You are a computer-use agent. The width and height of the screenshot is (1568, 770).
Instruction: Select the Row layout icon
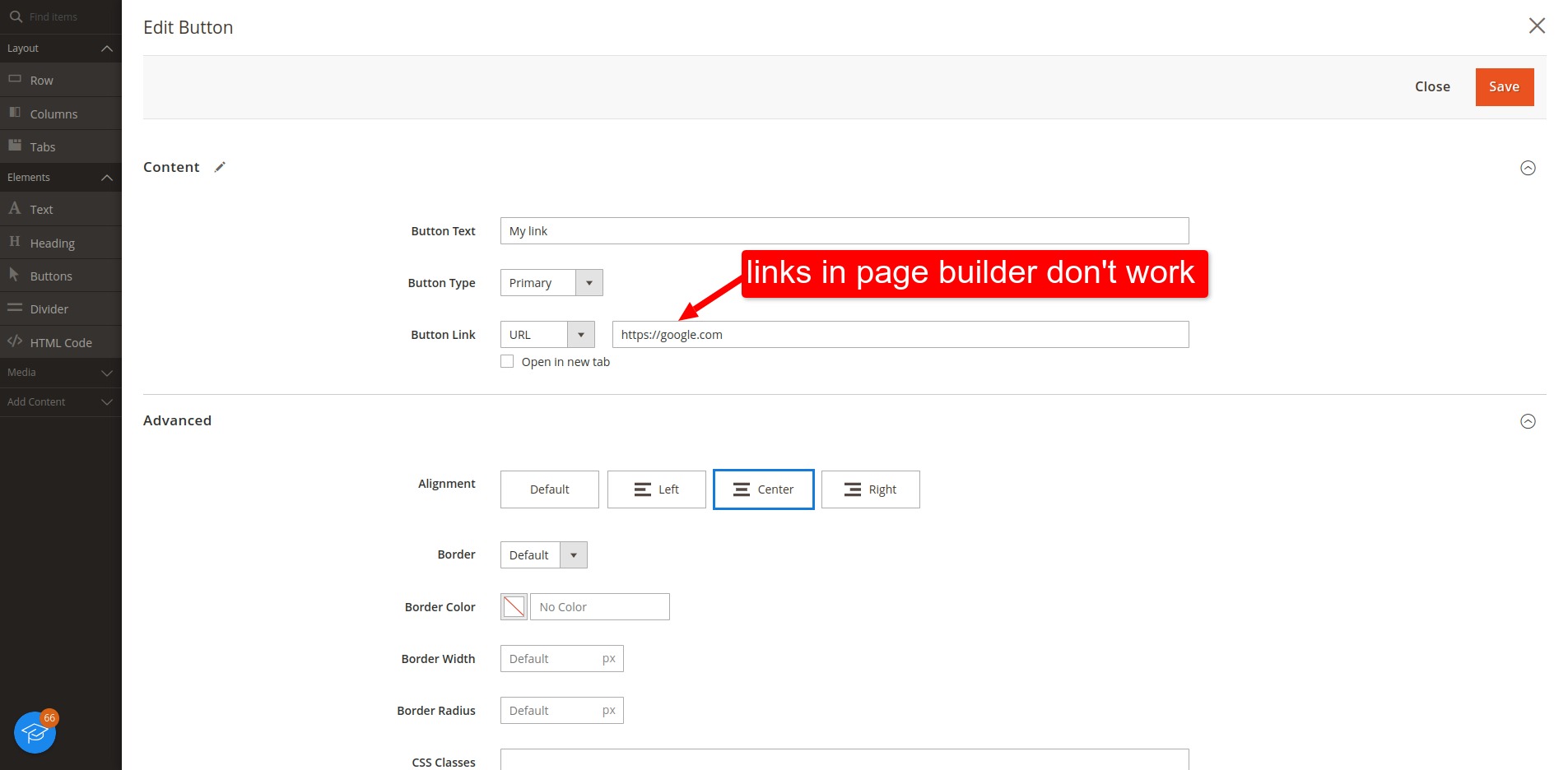(x=15, y=80)
